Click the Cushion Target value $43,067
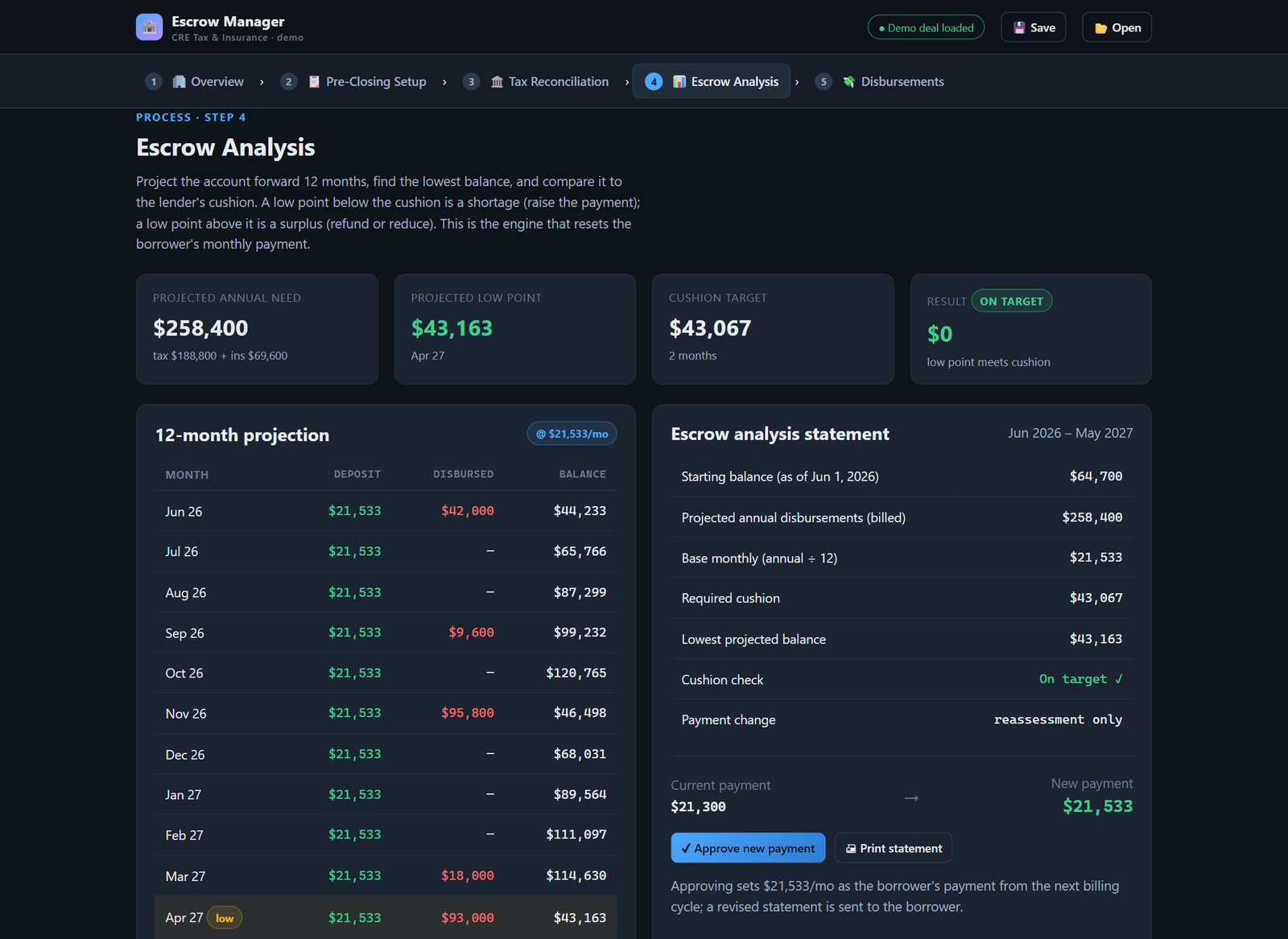This screenshot has height=939, width=1288. pos(710,328)
